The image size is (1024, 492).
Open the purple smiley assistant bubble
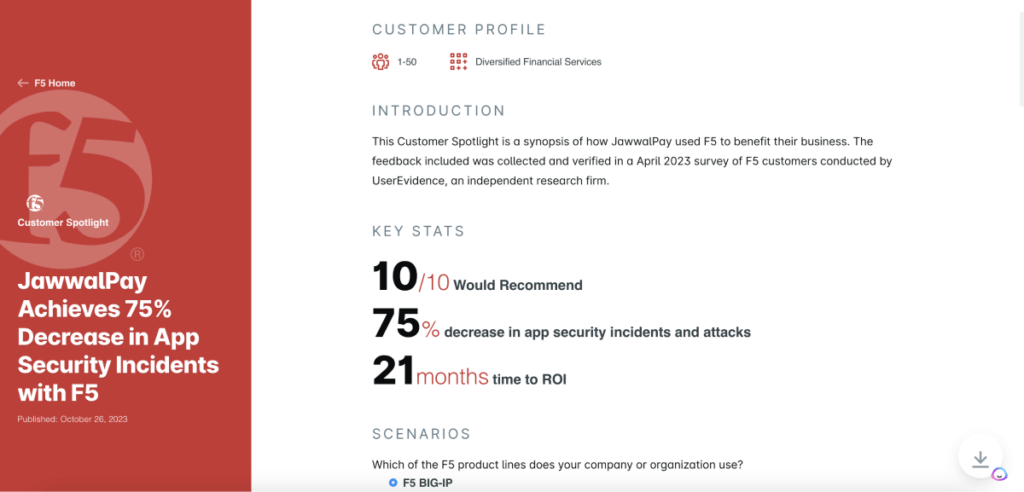click(999, 474)
